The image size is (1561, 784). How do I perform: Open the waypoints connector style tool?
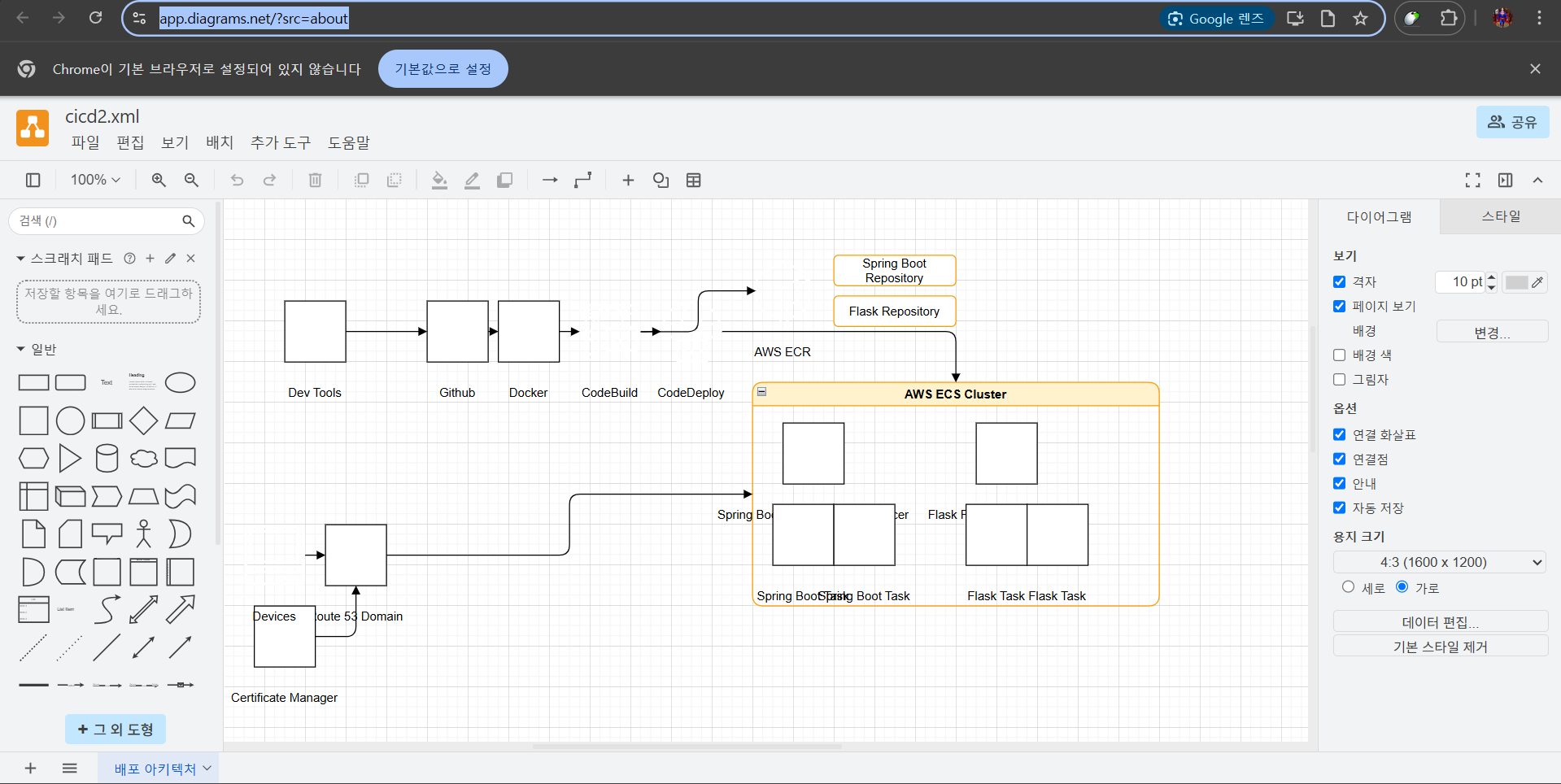pos(582,180)
